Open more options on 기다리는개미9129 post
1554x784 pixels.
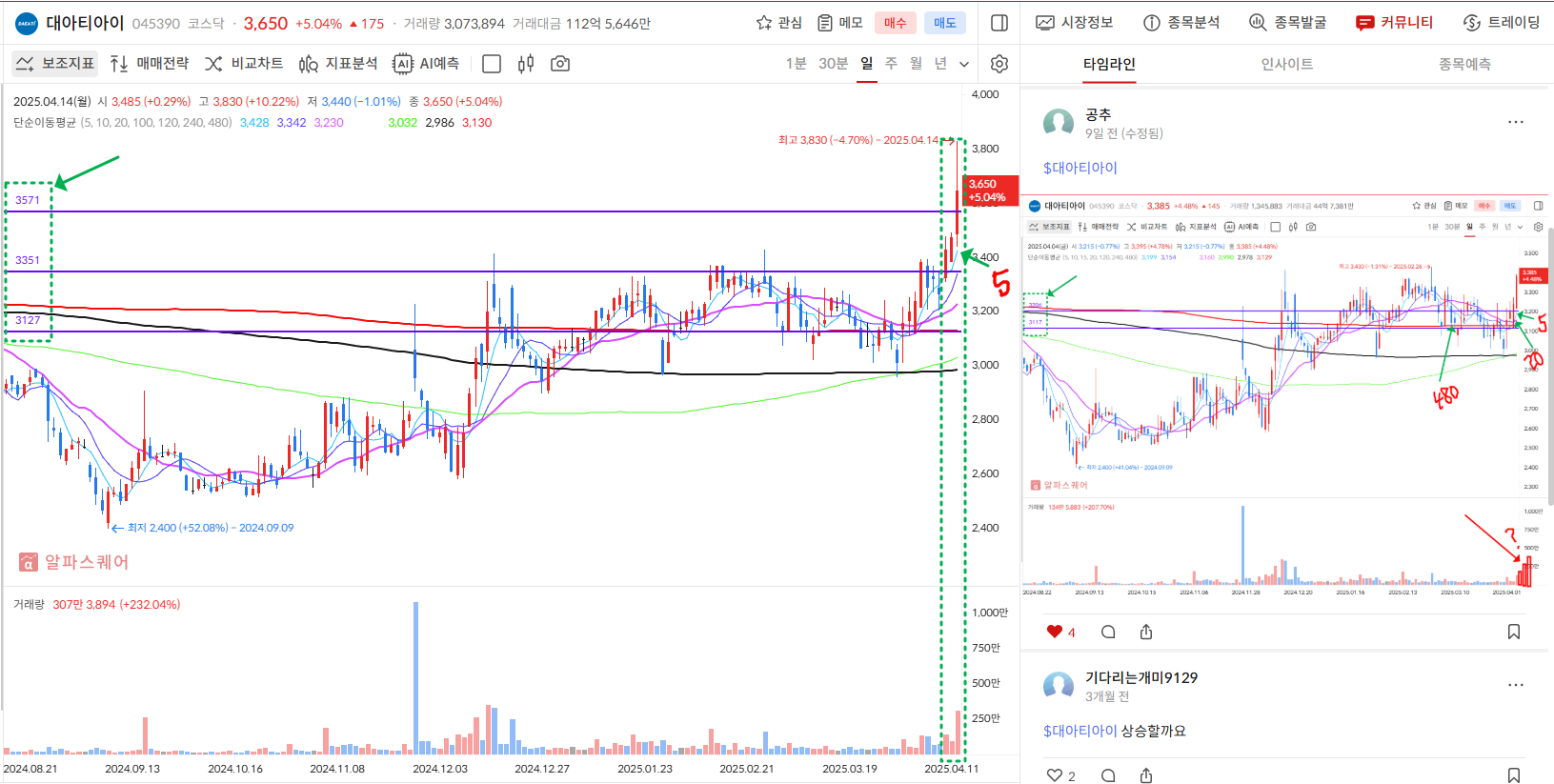click(1516, 685)
